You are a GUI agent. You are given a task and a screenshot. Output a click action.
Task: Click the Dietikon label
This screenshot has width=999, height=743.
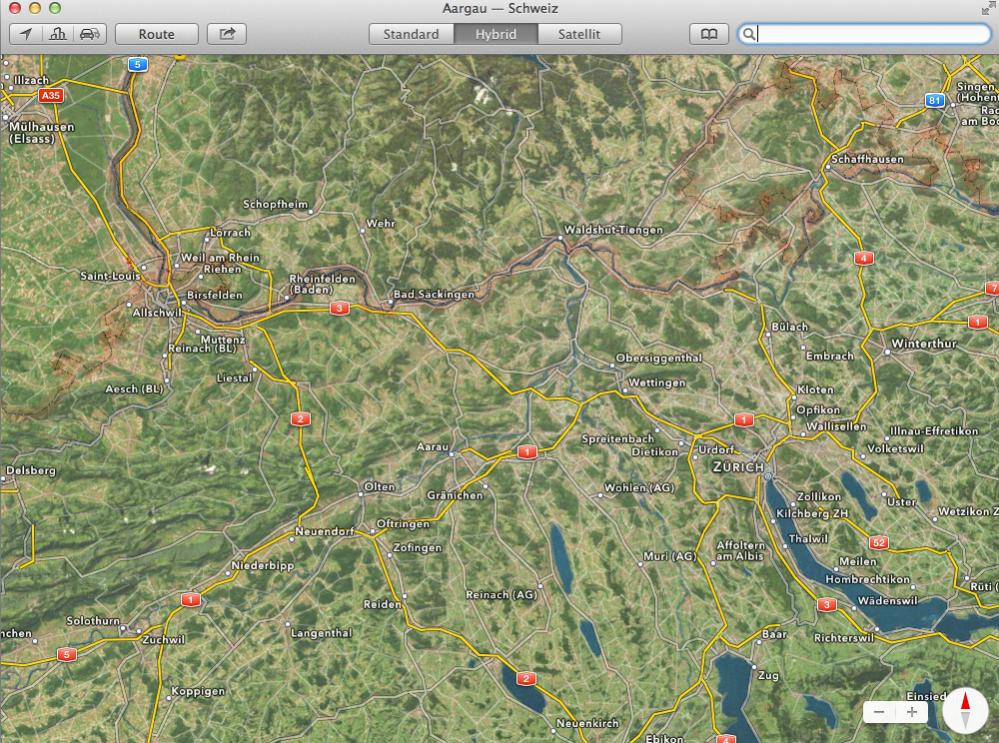(x=655, y=452)
